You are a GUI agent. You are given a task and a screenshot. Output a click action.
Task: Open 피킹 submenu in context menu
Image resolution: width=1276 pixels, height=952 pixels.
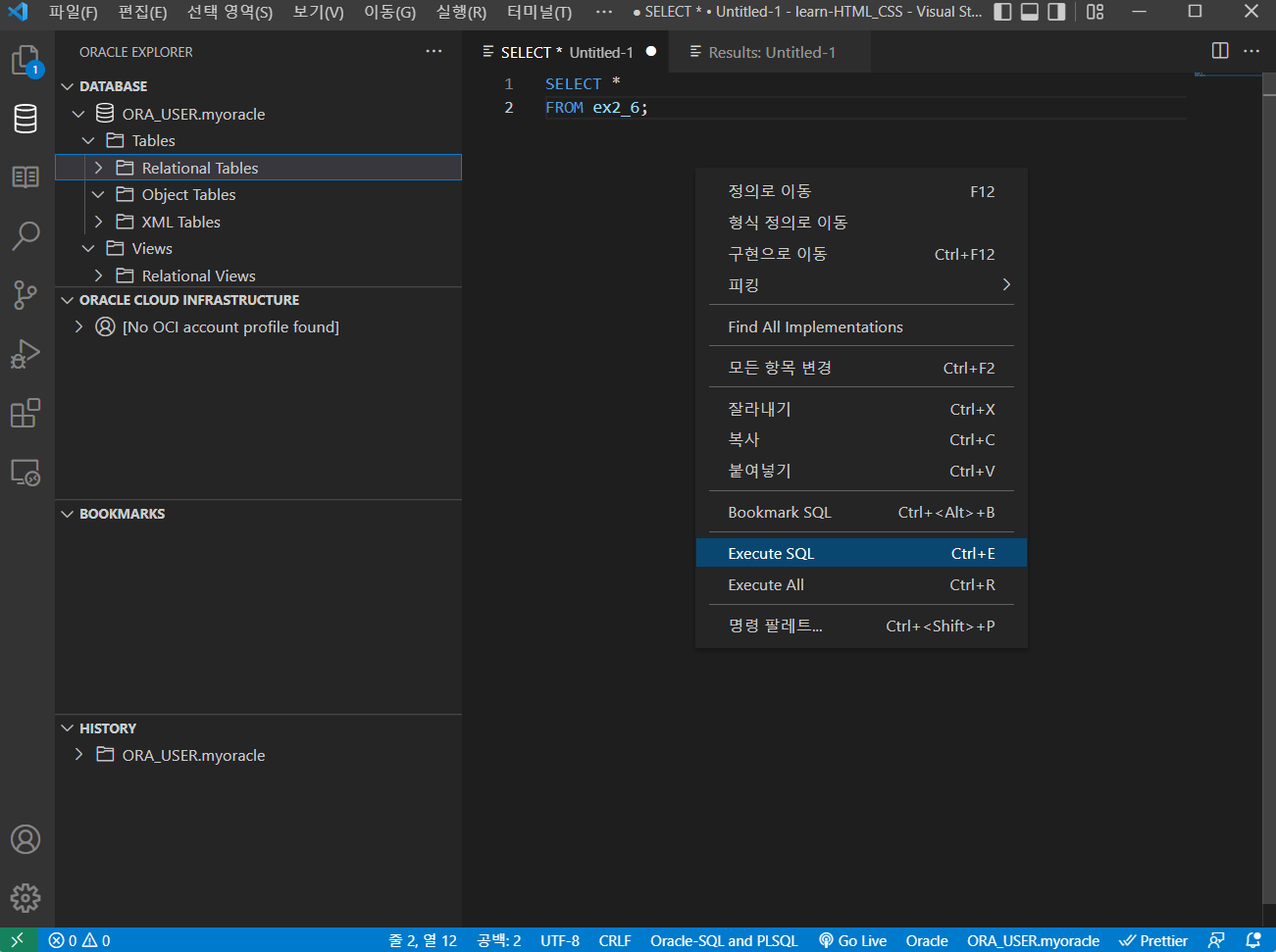click(x=861, y=285)
